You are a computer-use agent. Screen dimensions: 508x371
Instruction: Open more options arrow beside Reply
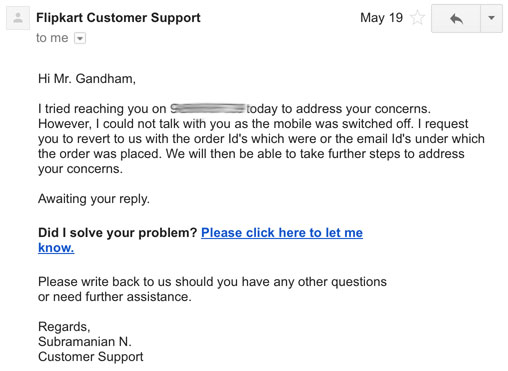[491, 18]
